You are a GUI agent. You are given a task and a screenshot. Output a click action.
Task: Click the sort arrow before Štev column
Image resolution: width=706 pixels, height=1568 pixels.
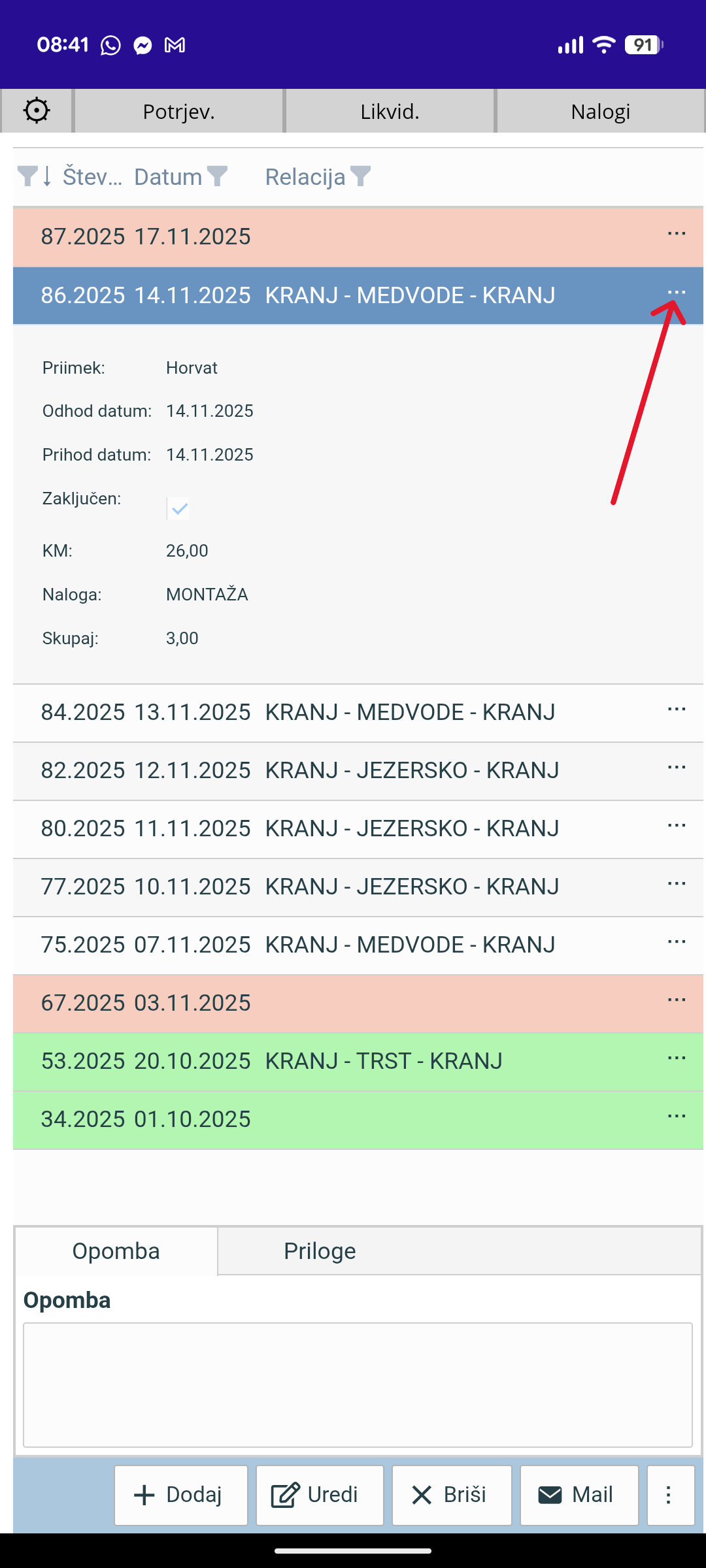click(x=47, y=176)
